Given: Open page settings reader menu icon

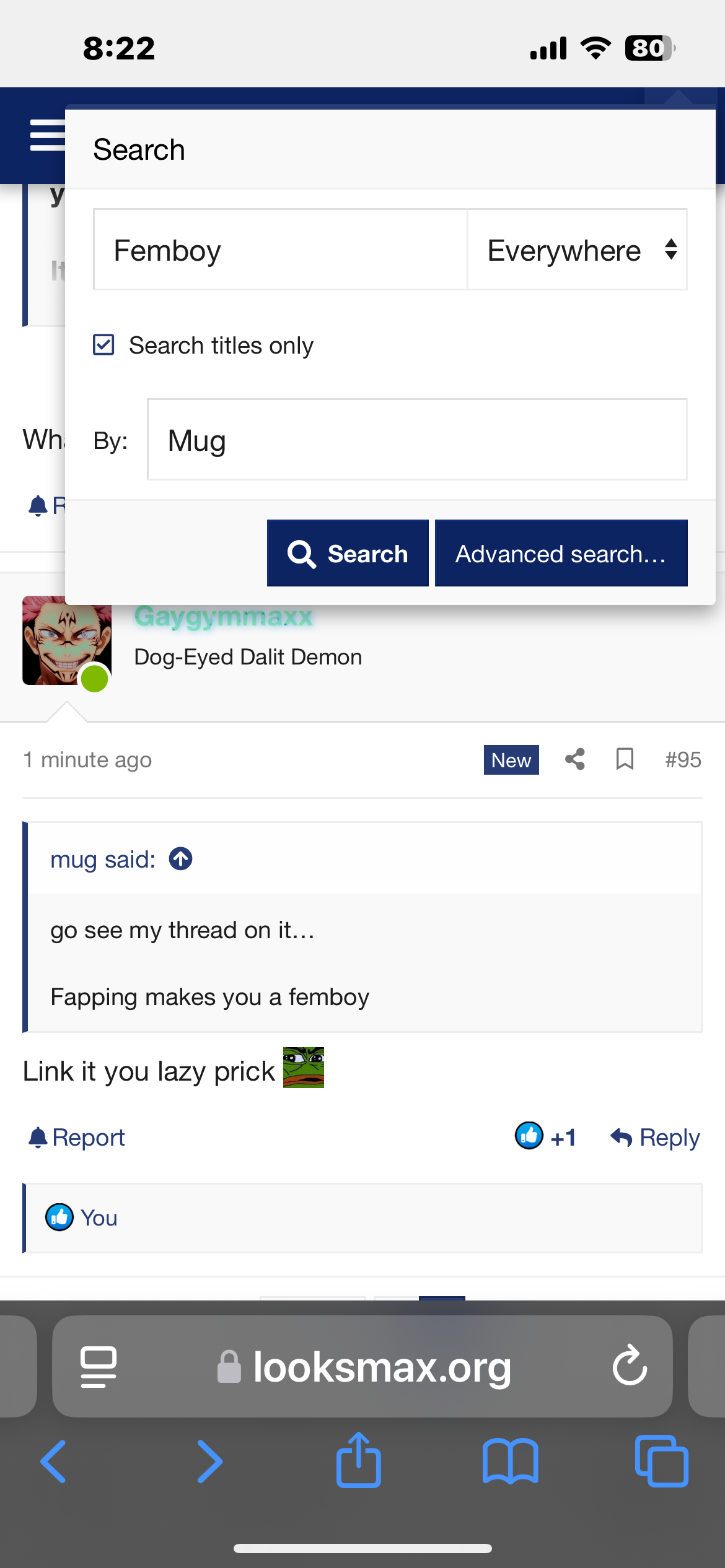Looking at the screenshot, I should [x=99, y=1366].
